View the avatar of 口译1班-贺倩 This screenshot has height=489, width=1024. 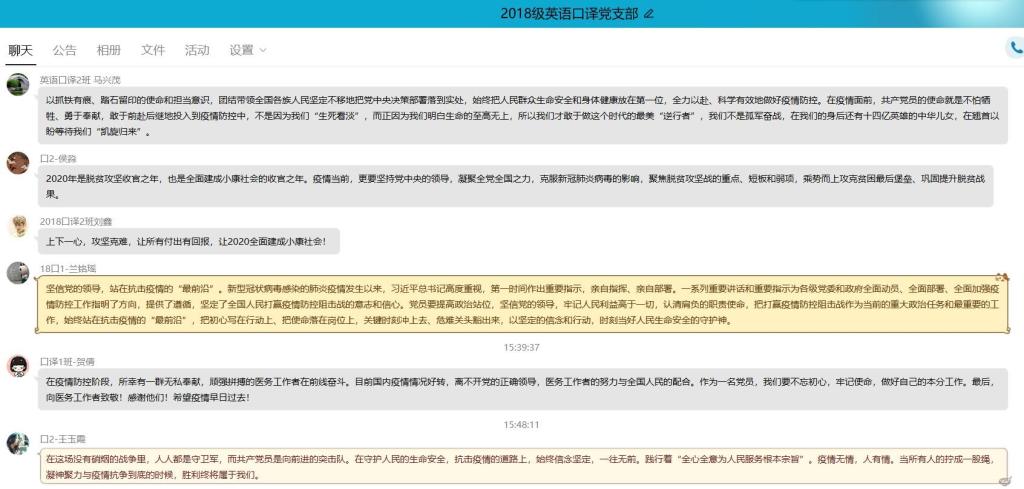pos(18,366)
